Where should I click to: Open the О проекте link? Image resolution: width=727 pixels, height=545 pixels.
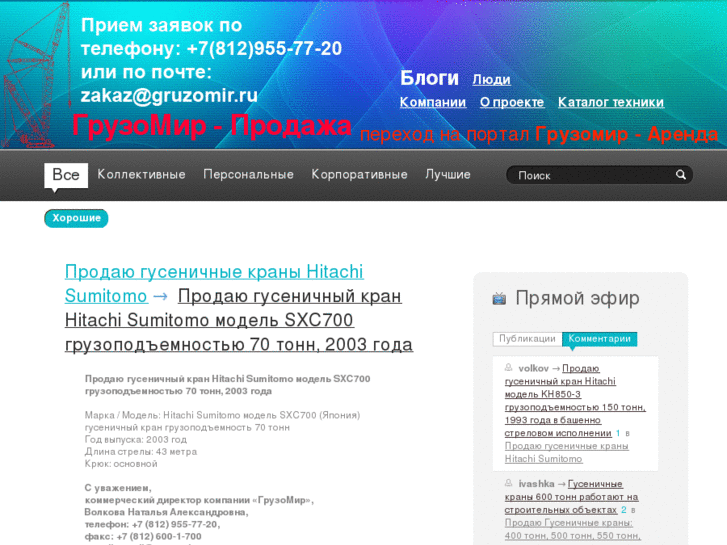(512, 102)
